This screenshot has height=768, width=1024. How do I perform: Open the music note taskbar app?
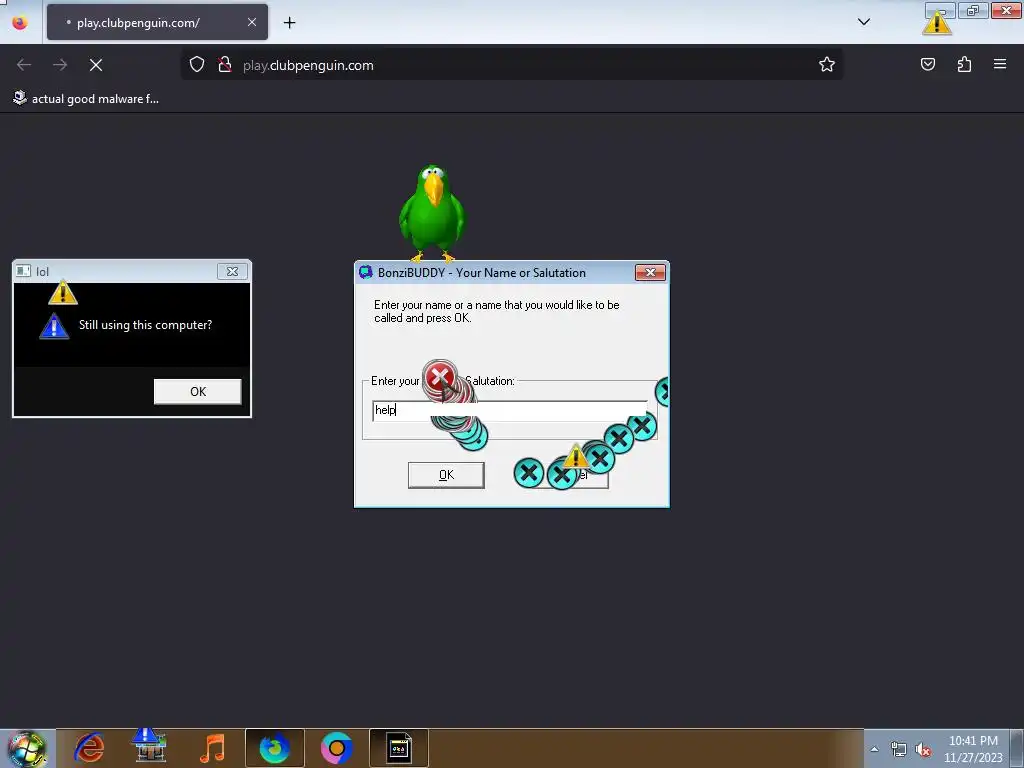212,748
